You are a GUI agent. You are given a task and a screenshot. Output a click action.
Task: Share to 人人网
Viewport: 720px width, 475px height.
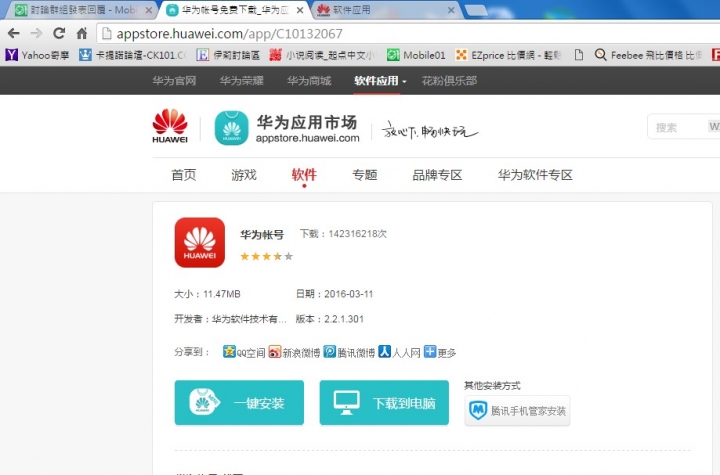399,352
